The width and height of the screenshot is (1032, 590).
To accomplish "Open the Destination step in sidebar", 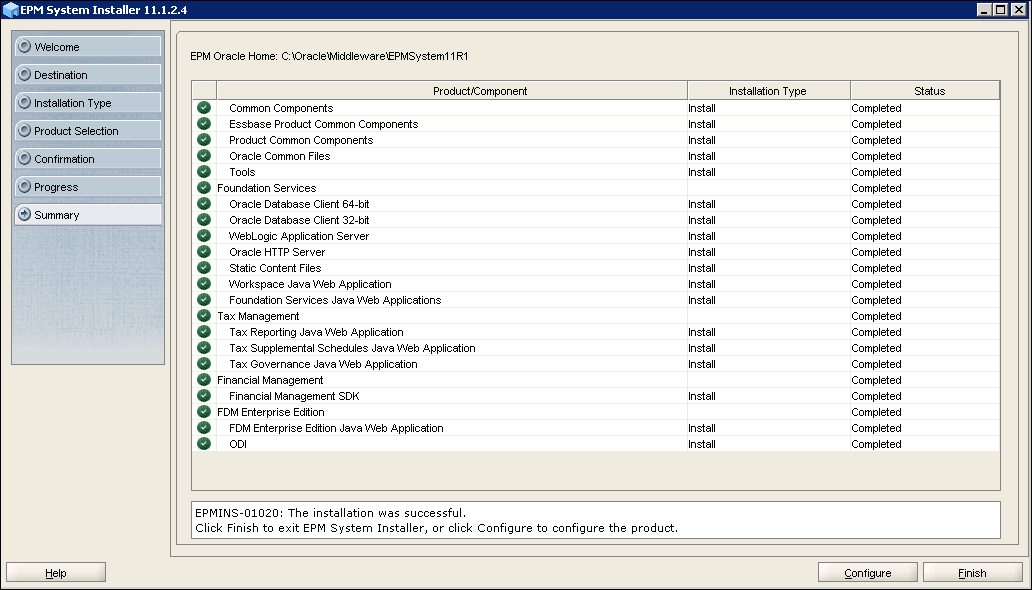I will (x=88, y=74).
